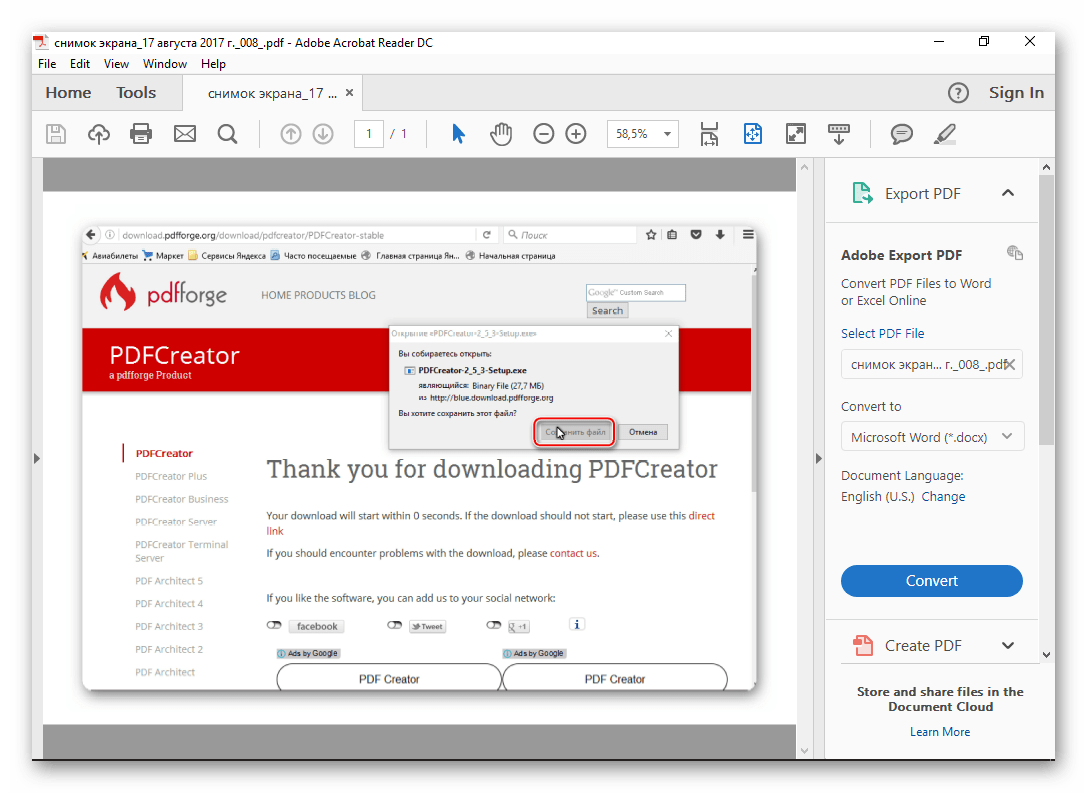Screen dimensions: 1088x793
Task: Click the Sign In link
Action: point(1016,93)
